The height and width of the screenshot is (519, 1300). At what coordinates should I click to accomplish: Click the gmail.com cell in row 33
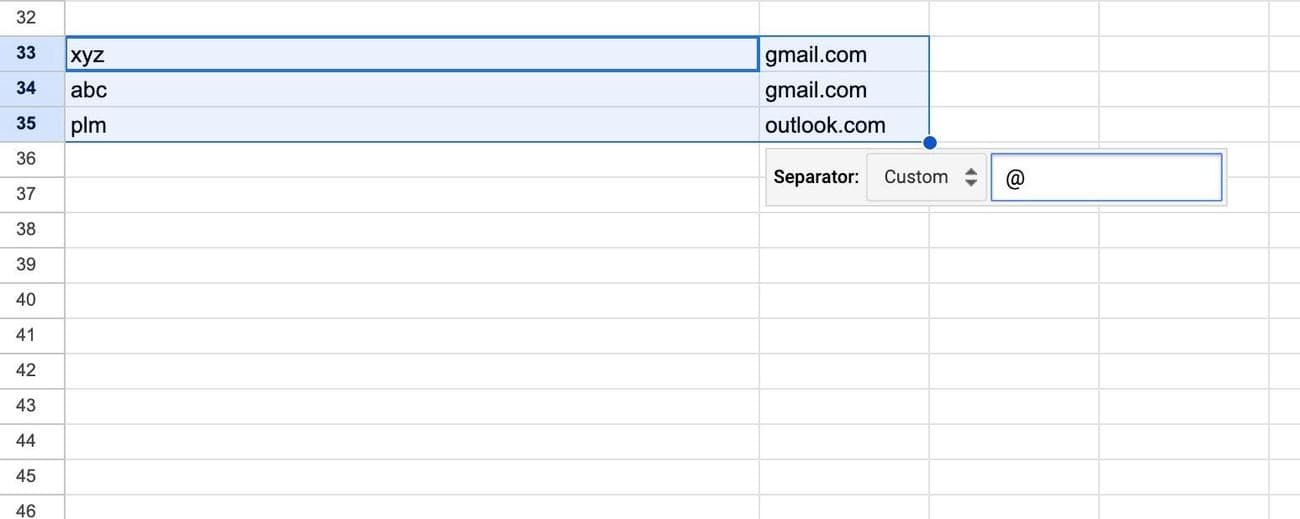843,54
